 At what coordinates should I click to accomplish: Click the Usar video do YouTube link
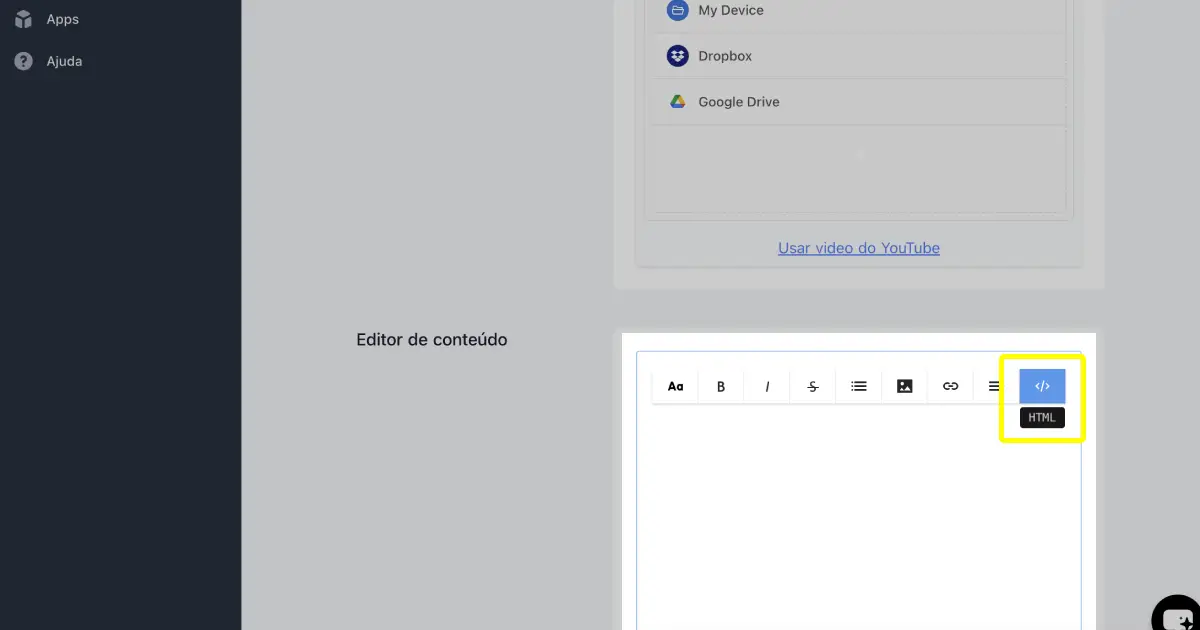(858, 247)
